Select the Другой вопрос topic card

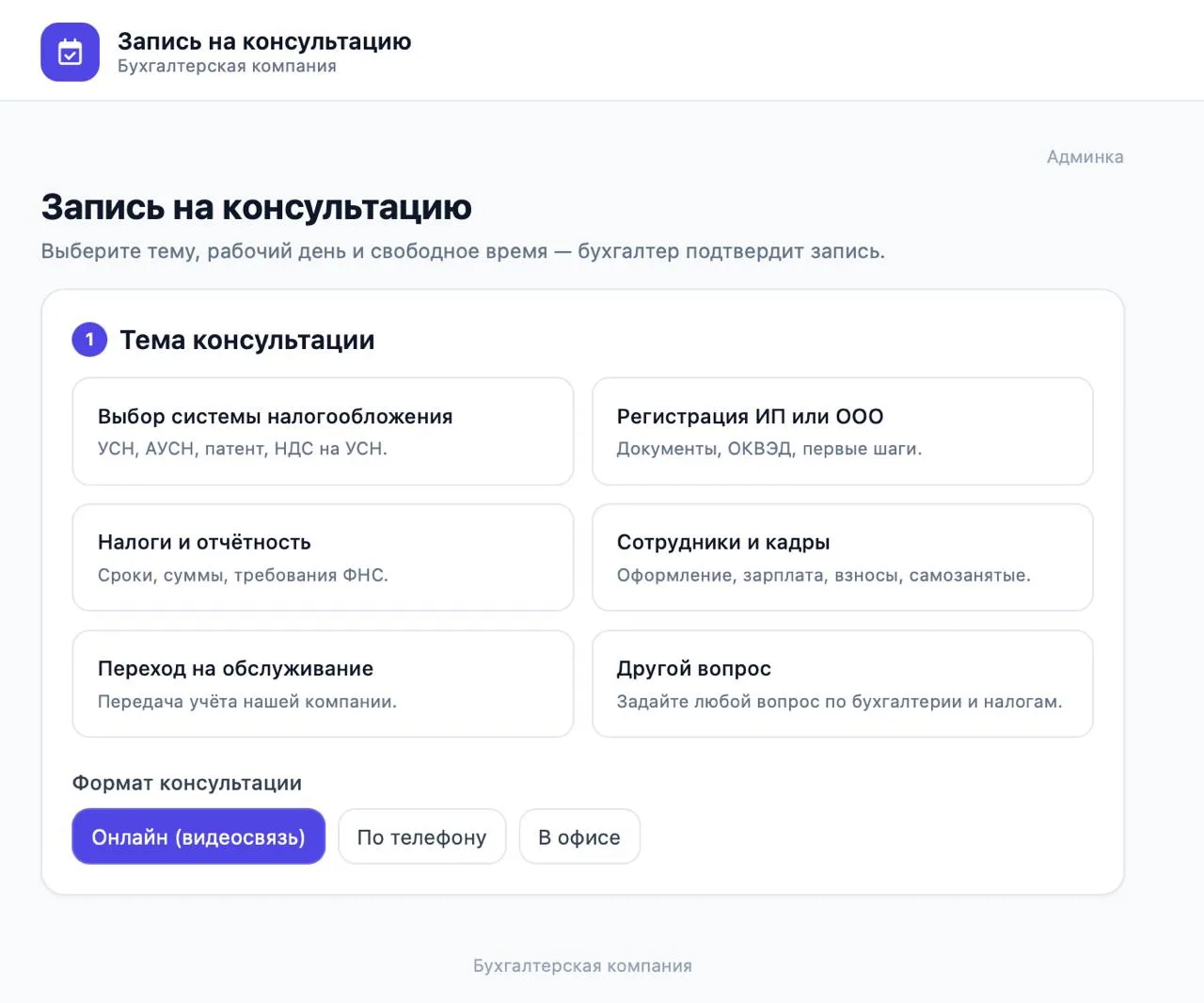pos(842,684)
